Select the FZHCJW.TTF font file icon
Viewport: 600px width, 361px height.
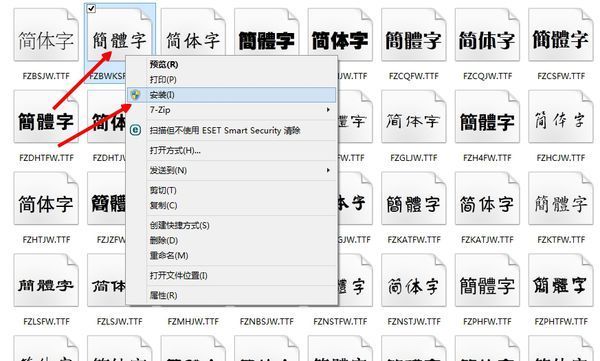(561, 116)
